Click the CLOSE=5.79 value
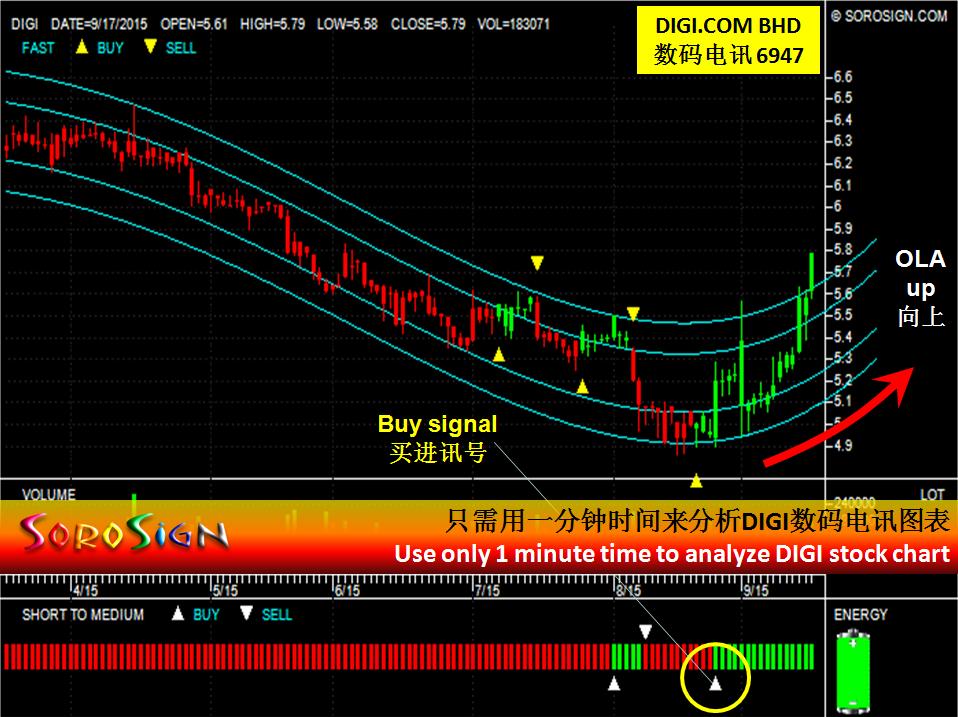The width and height of the screenshot is (958, 717). 428,24
